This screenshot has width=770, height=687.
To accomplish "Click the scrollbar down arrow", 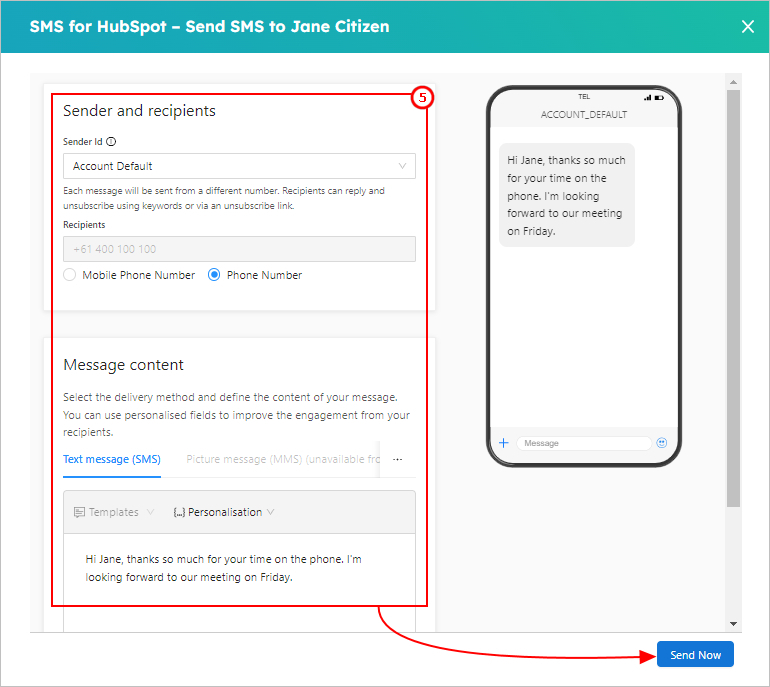I will point(733,624).
